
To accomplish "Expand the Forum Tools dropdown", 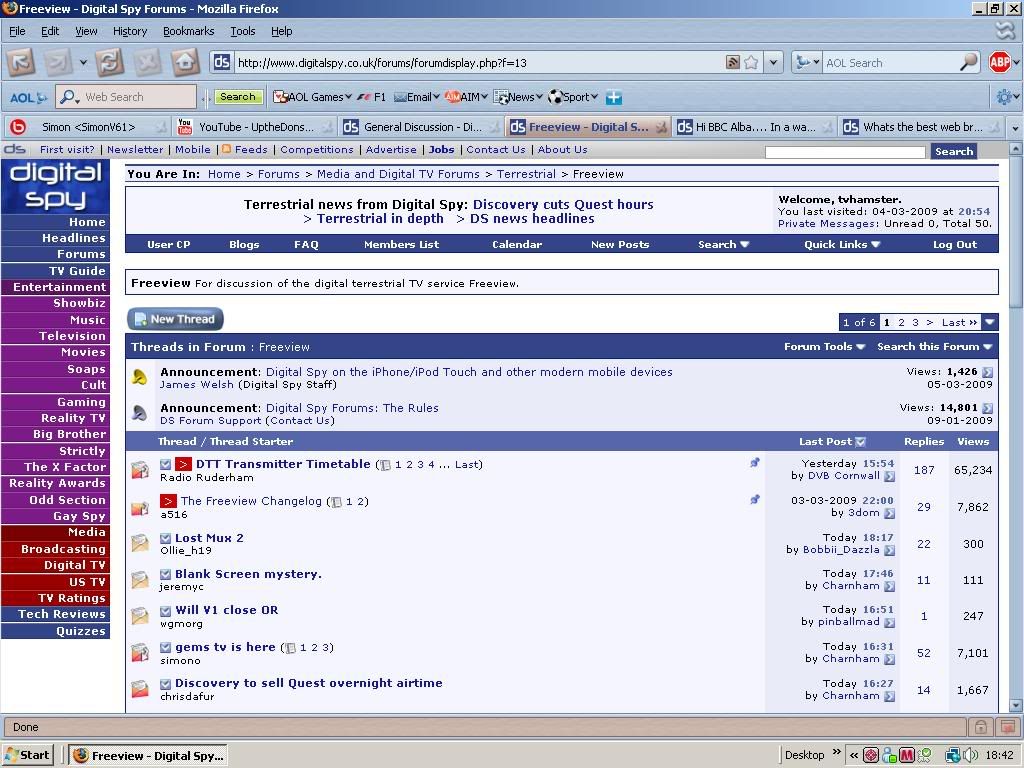I will click(824, 347).
